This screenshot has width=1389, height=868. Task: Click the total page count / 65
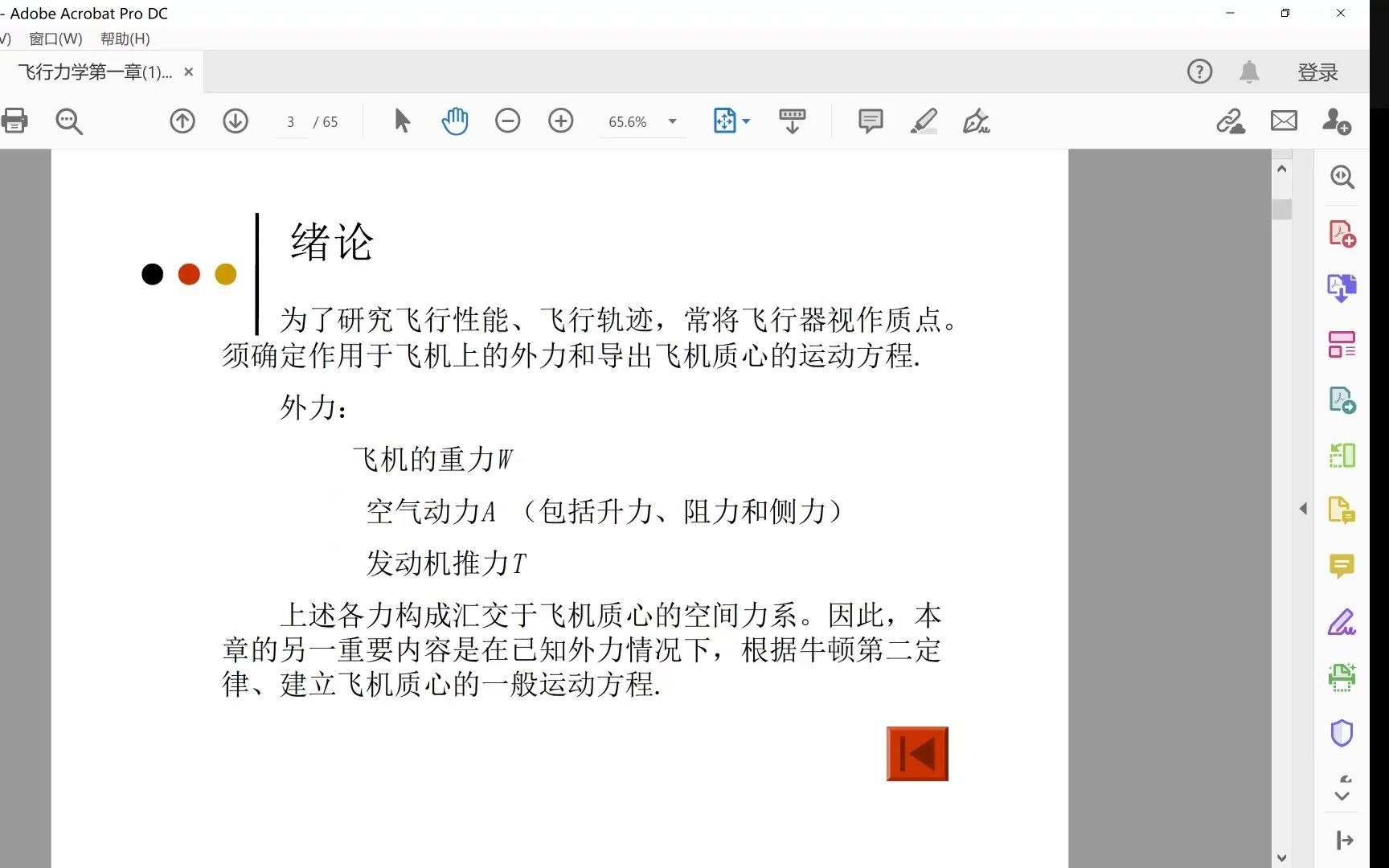(x=326, y=121)
